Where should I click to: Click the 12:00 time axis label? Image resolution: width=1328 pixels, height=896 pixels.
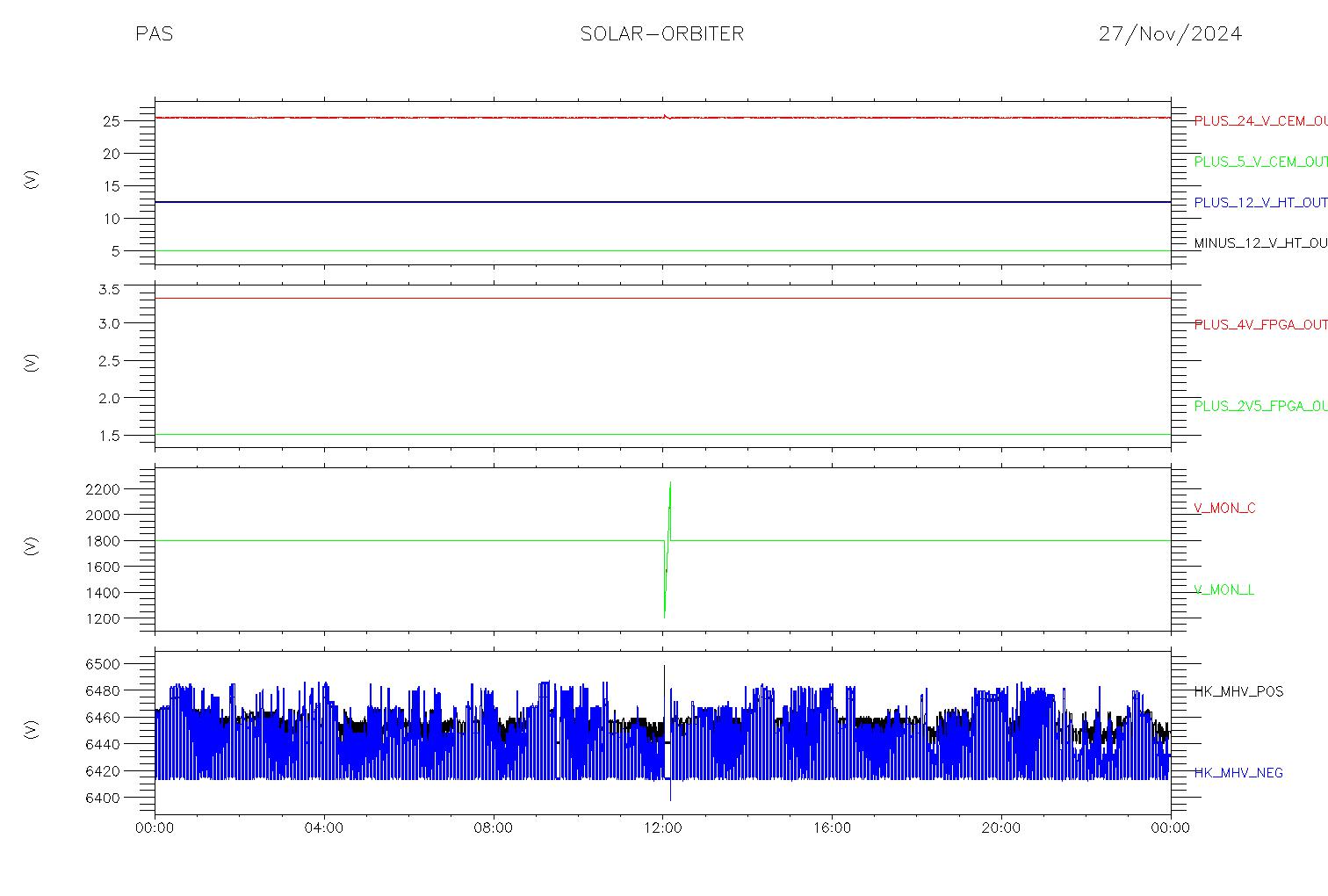[x=663, y=828]
